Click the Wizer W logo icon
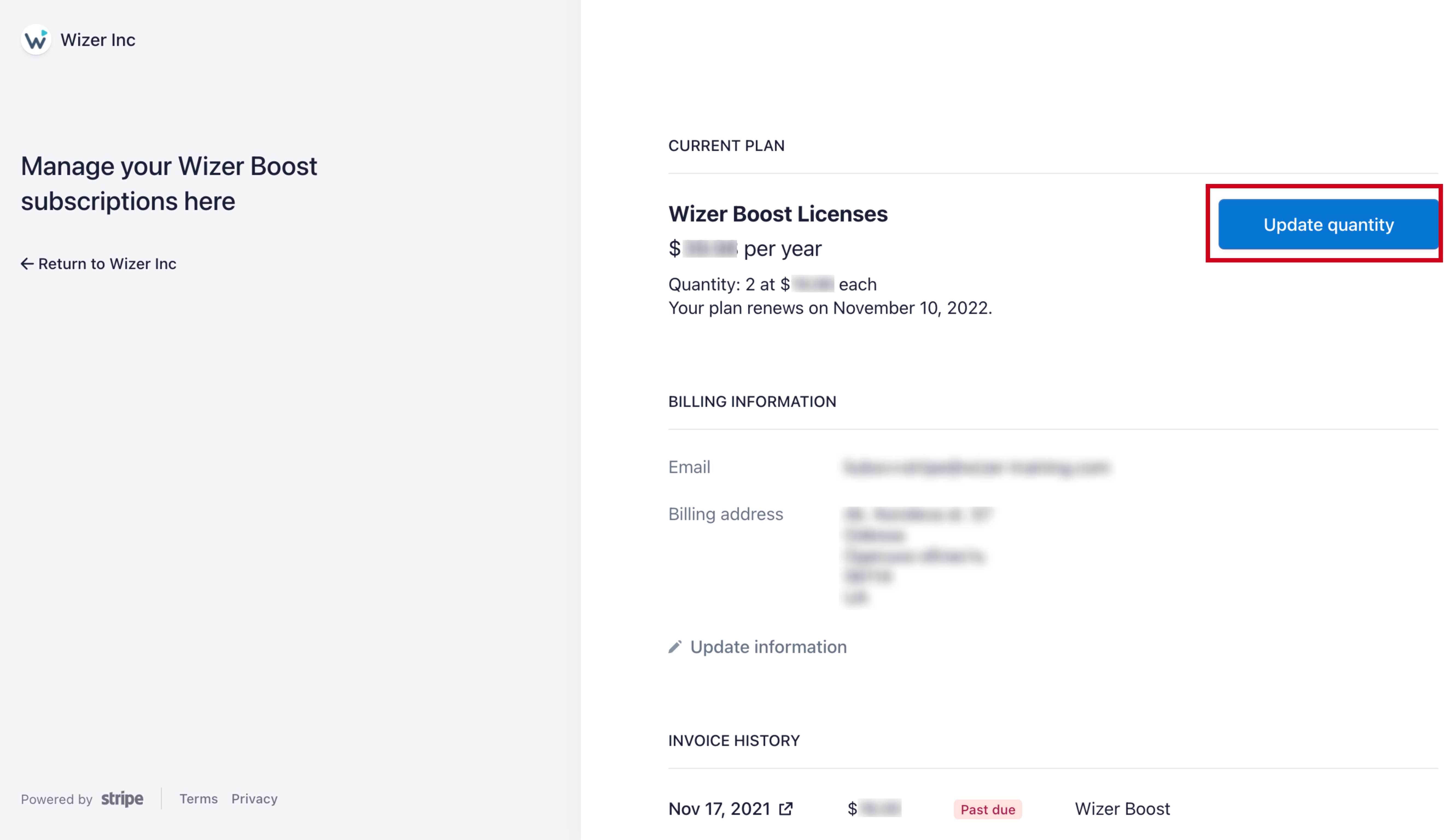This screenshot has width=1445, height=840. pos(36,40)
